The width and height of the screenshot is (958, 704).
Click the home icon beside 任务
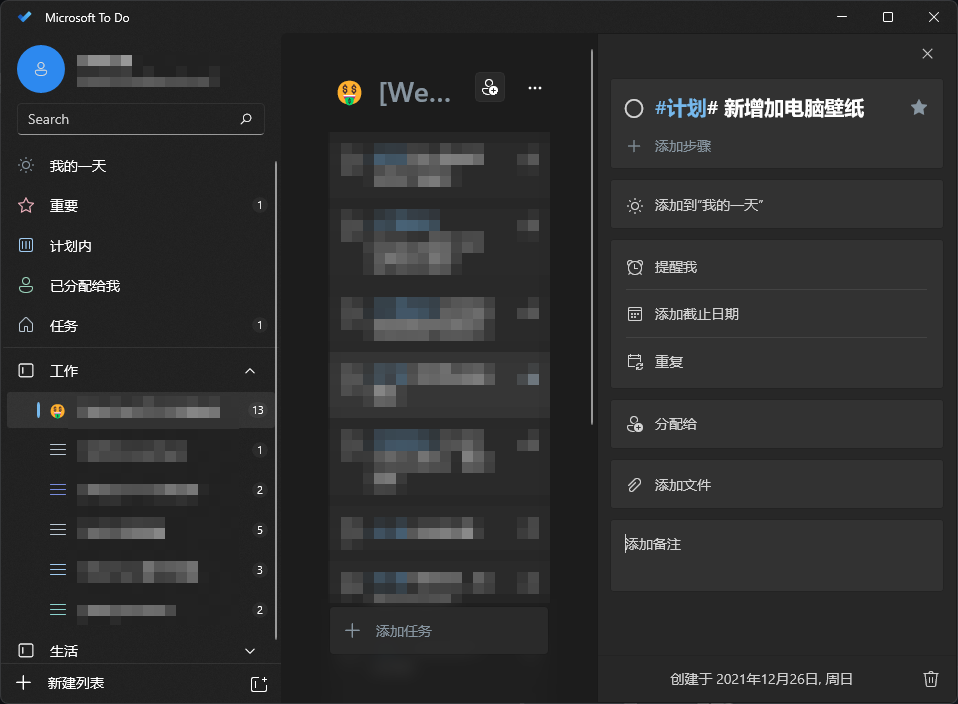point(26,324)
